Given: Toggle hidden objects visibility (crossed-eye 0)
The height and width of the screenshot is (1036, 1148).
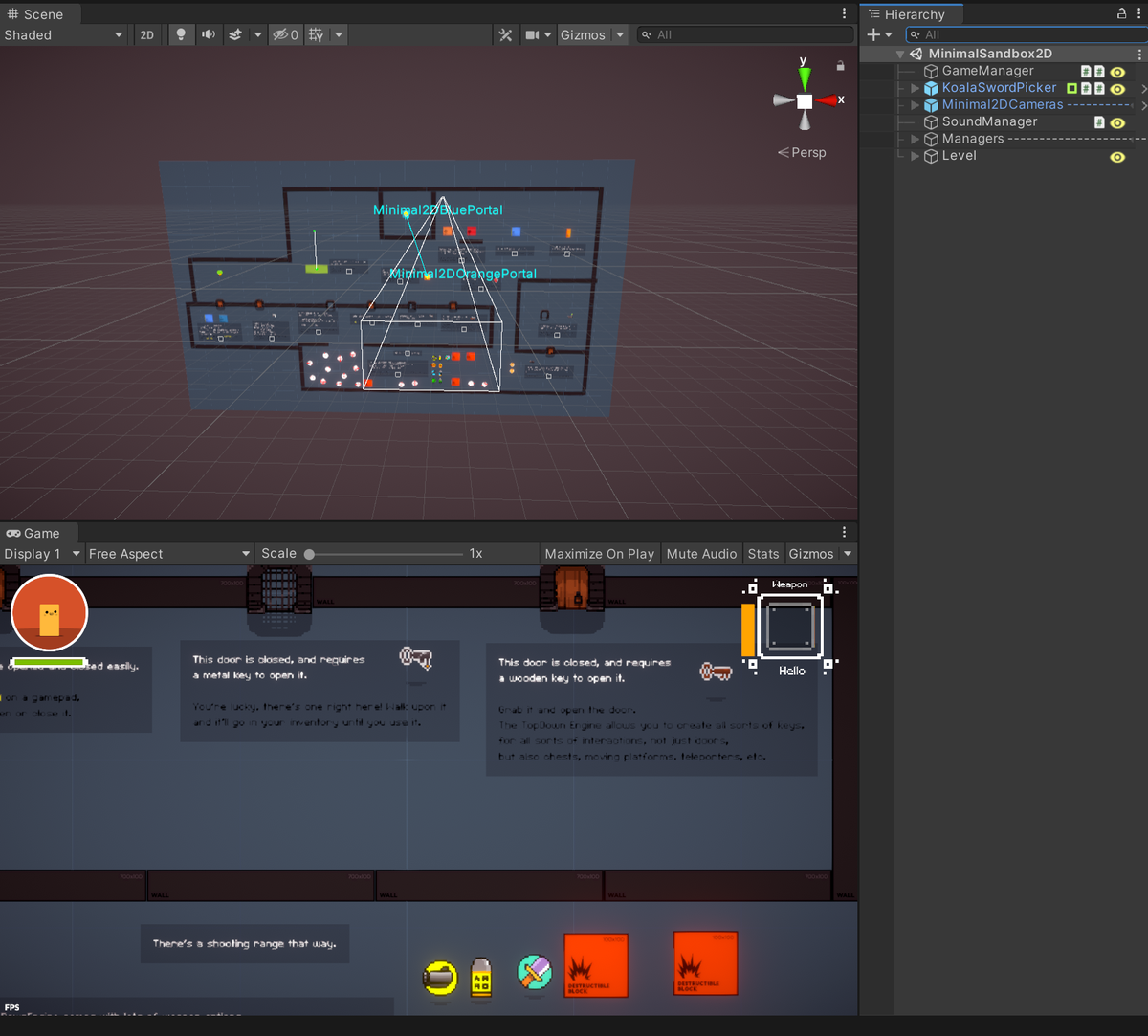Looking at the screenshot, I should click(285, 34).
